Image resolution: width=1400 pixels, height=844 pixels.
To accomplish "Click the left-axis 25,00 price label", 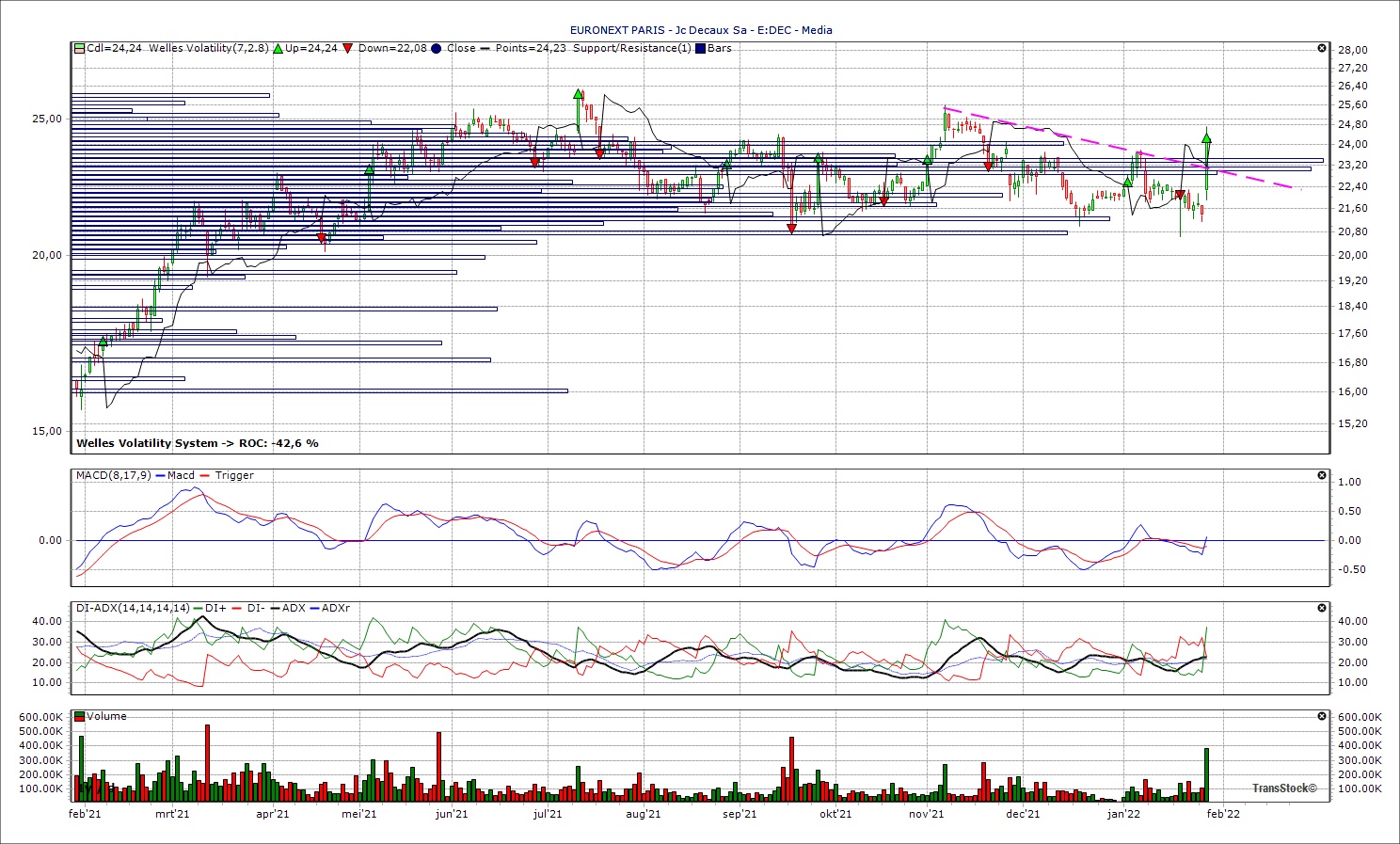I will pyautogui.click(x=48, y=119).
